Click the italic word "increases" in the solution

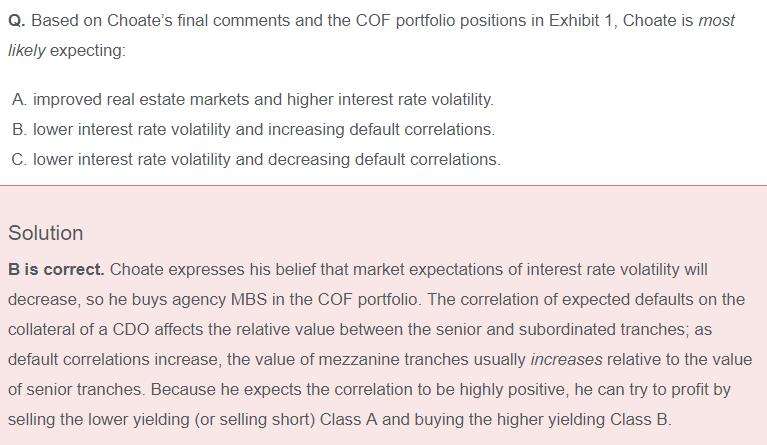point(566,360)
